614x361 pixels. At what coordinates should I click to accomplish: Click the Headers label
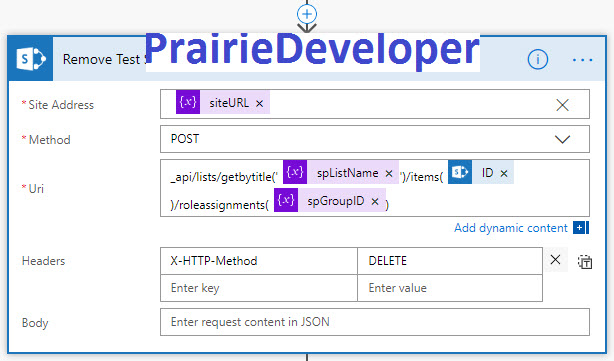43,261
